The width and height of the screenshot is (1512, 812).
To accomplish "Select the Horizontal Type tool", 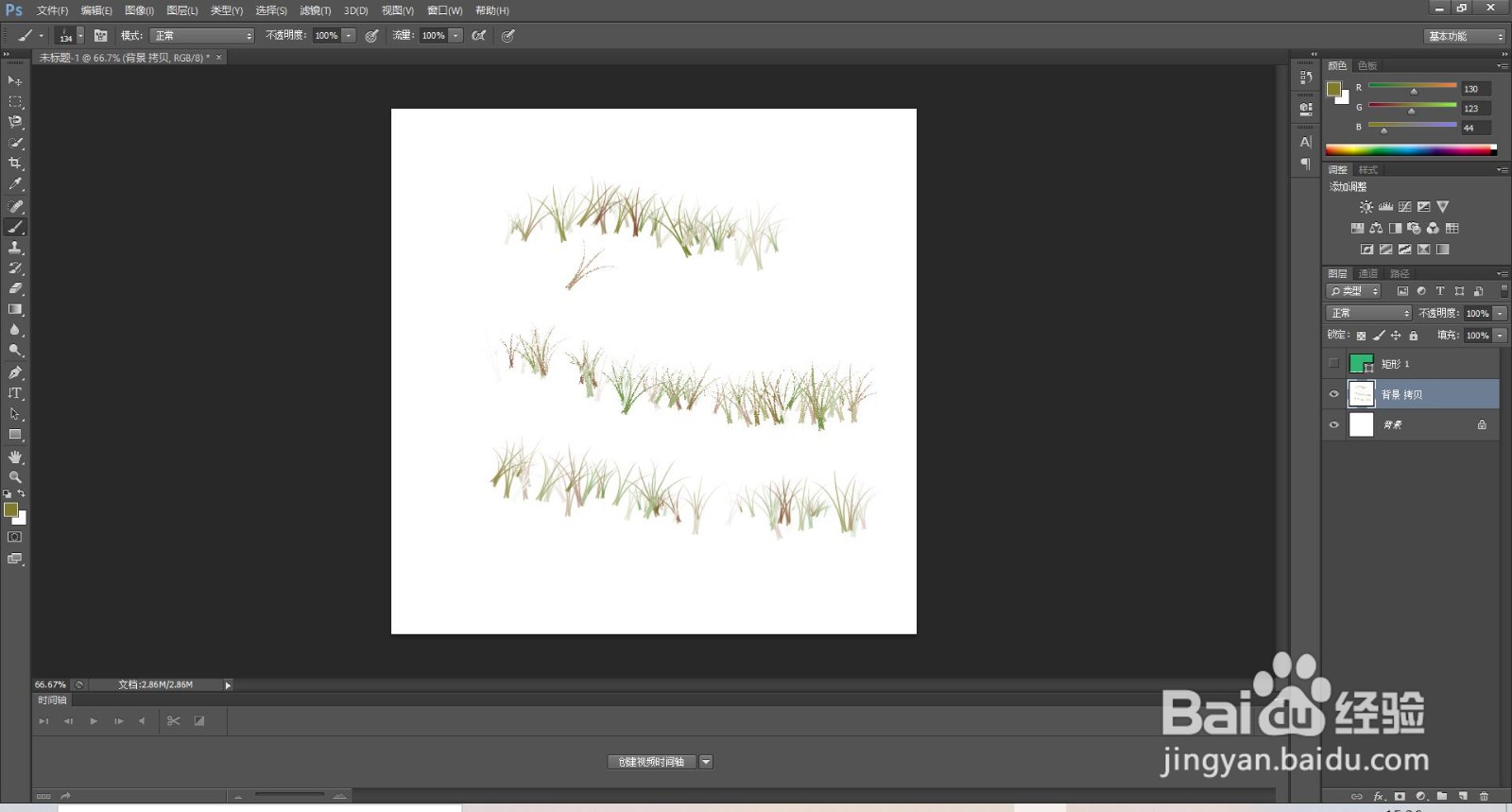I will [15, 393].
